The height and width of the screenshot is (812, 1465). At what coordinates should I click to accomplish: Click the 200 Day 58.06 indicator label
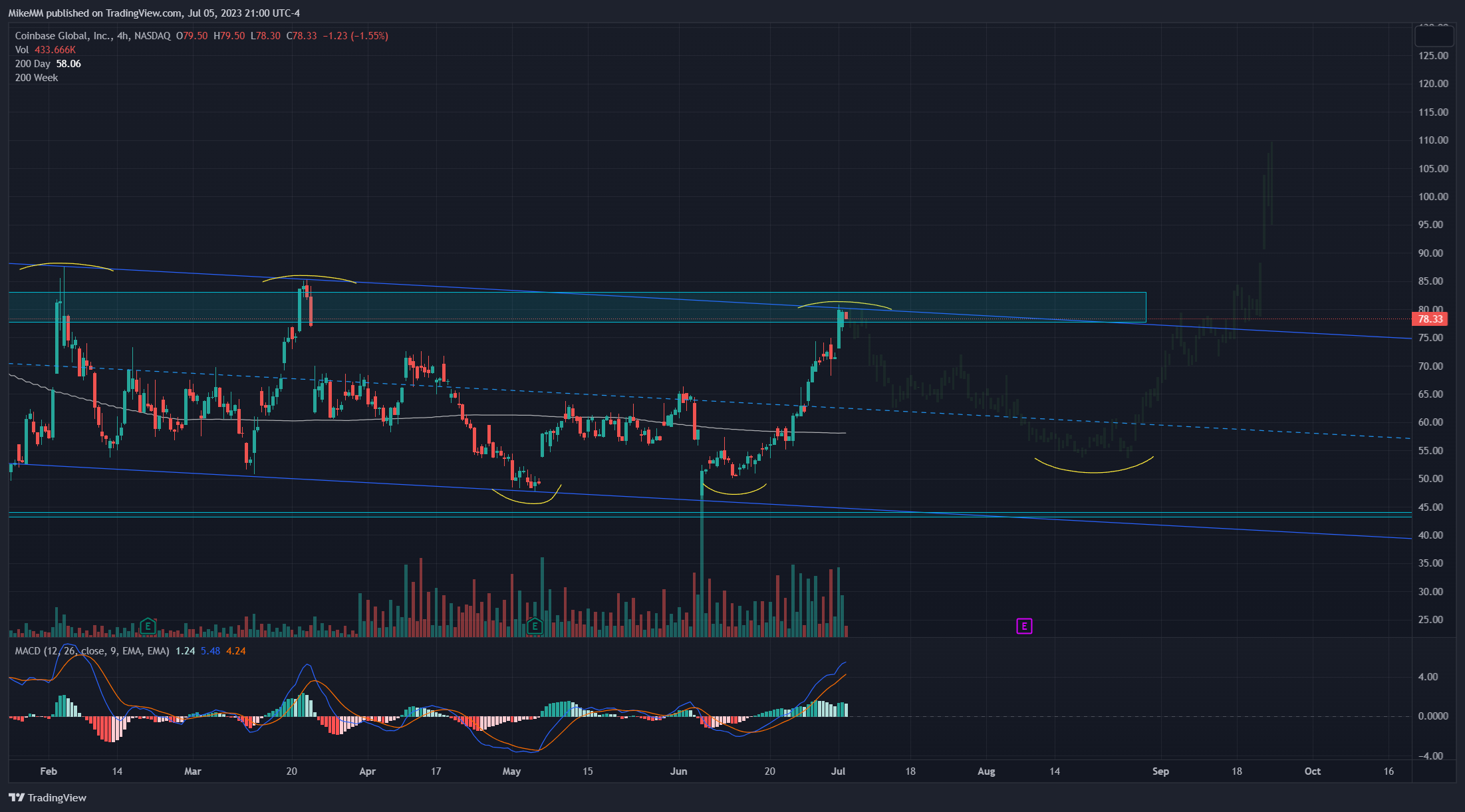[48, 64]
